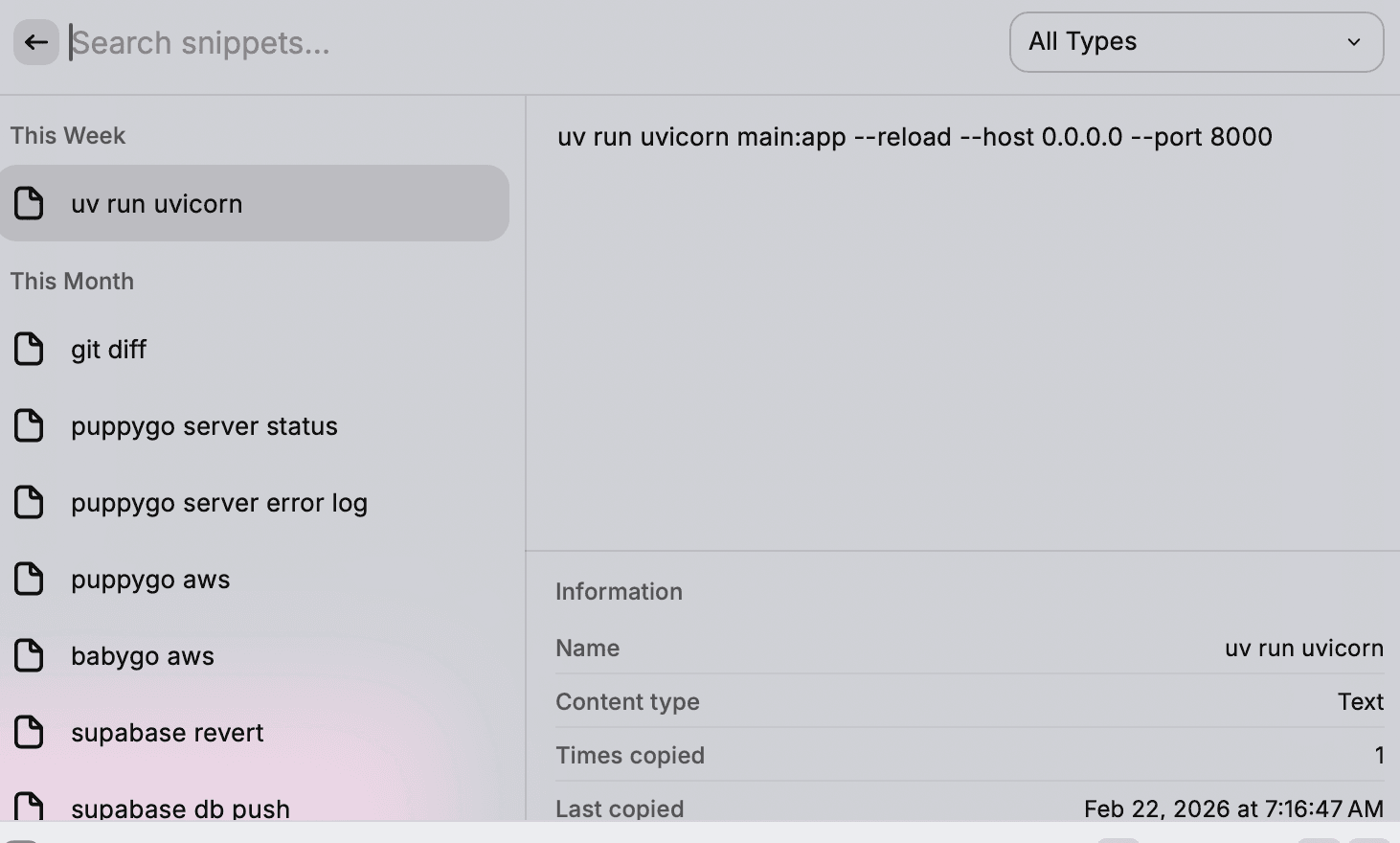1400x843 pixels.
Task: Click the icon beside puppygo server error log
Action: (x=29, y=503)
